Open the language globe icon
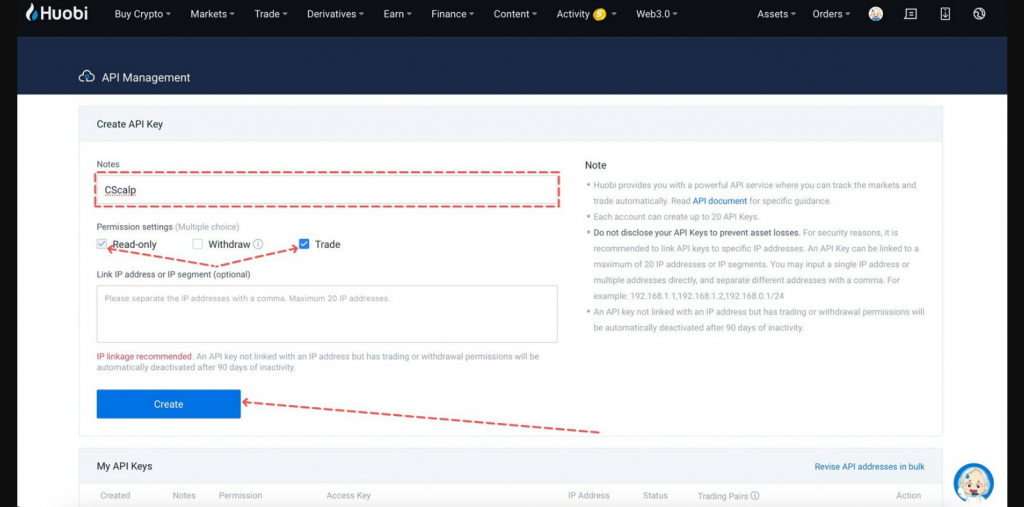The width and height of the screenshot is (1024, 507). 979,14
